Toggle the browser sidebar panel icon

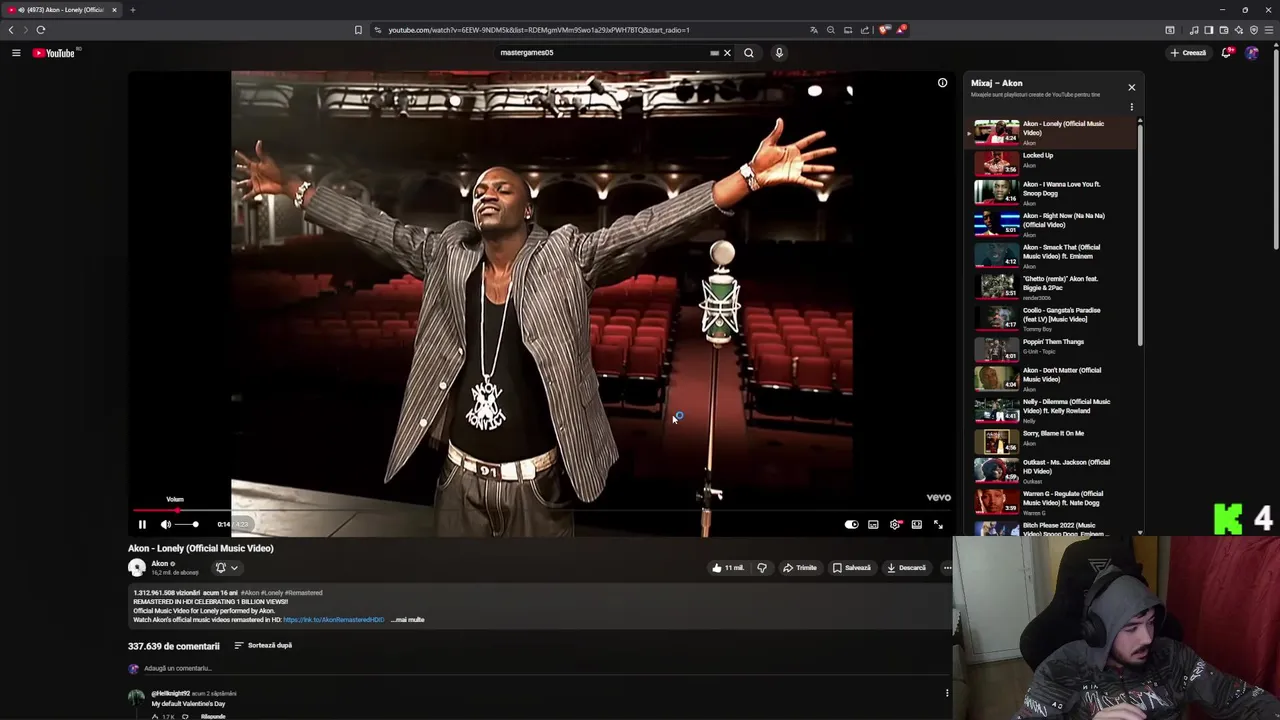pyautogui.click(x=1208, y=30)
